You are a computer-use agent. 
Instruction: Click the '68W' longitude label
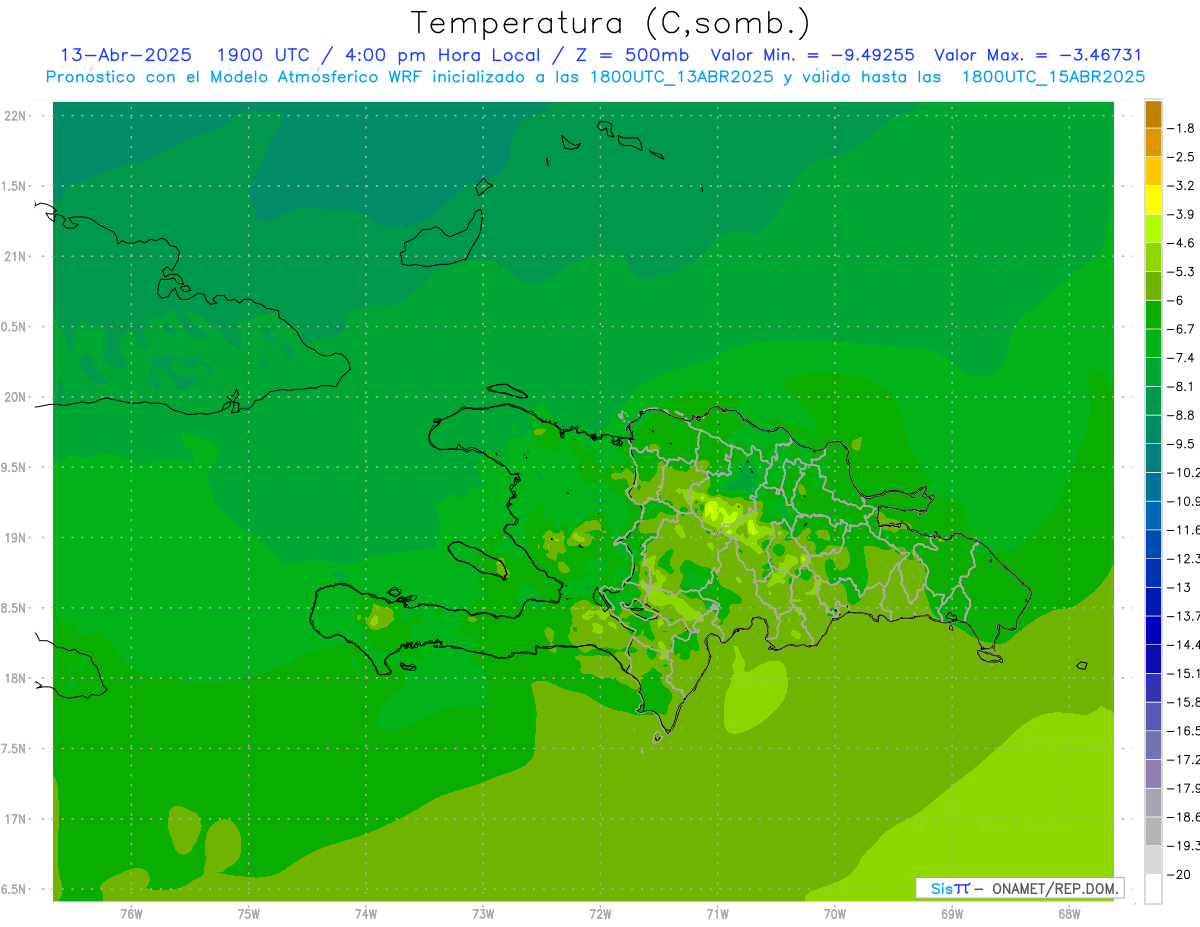[1069, 914]
